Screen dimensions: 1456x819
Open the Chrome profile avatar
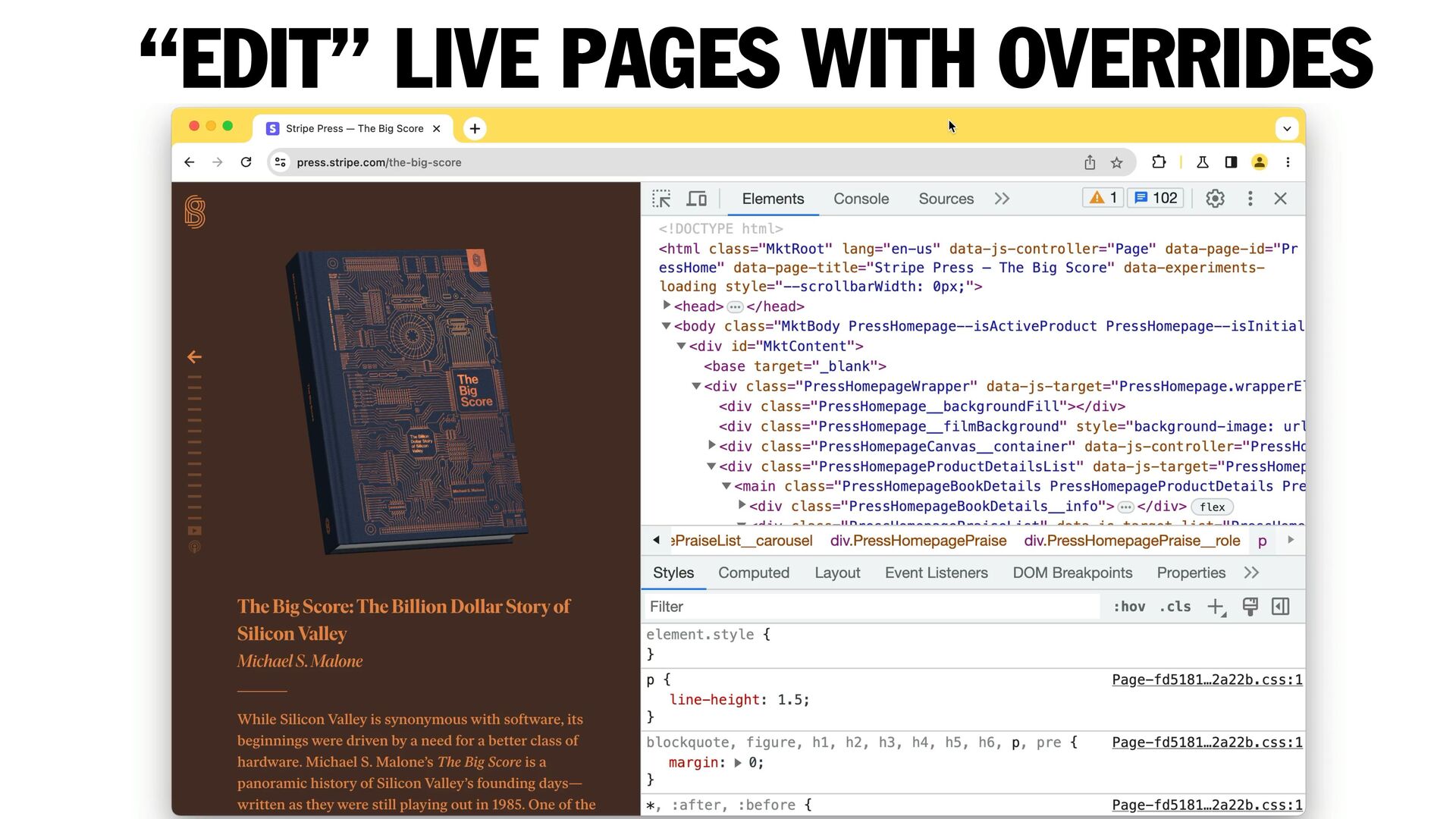(x=1260, y=162)
